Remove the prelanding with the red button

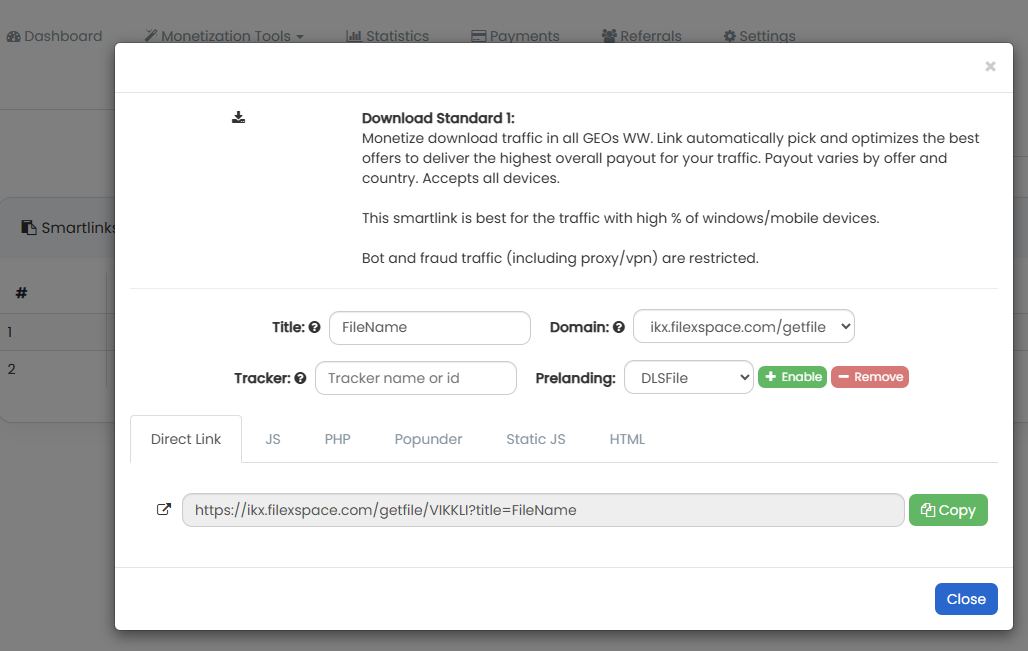point(869,377)
